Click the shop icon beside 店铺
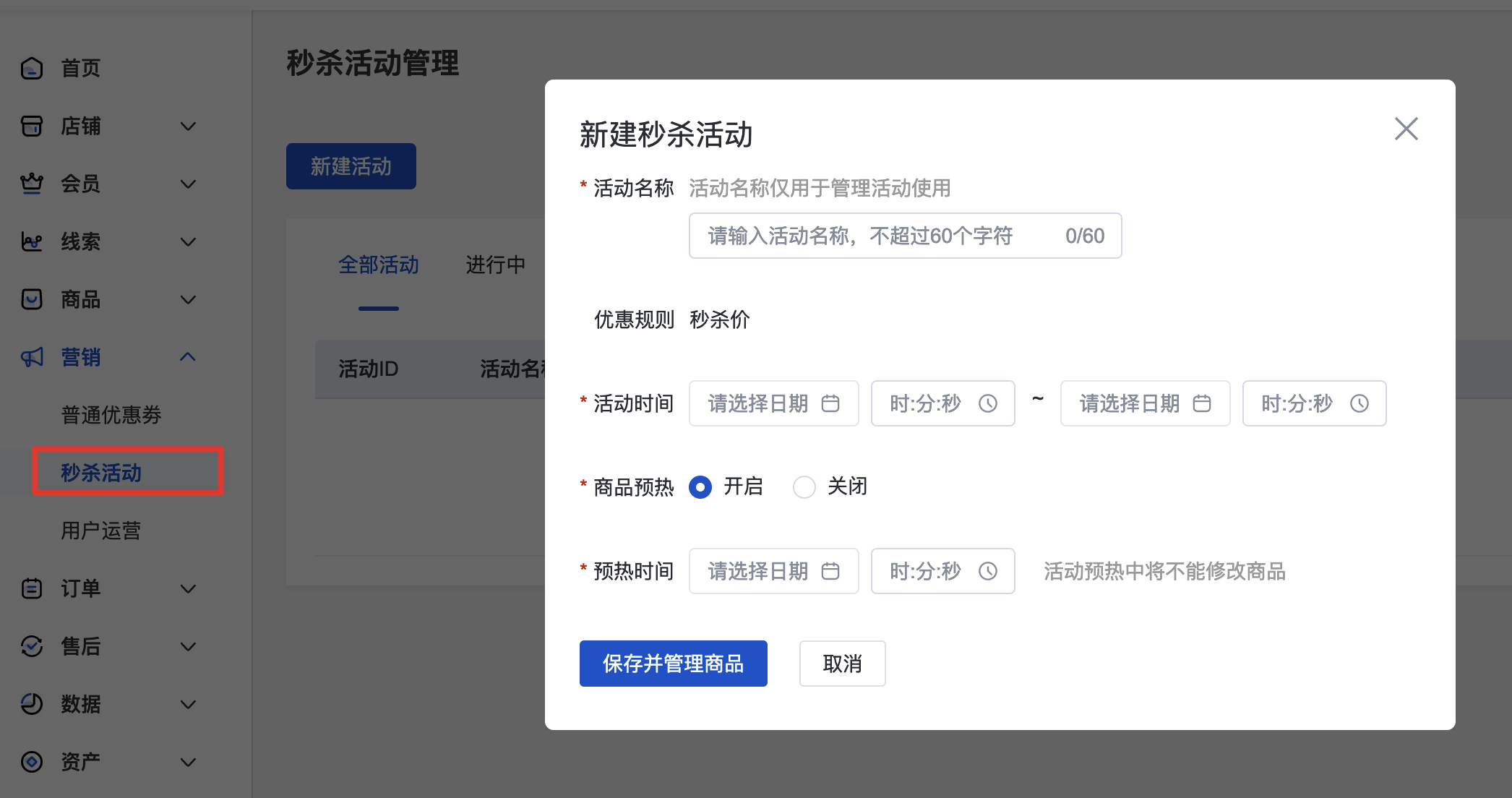The image size is (1512, 798). click(32, 126)
